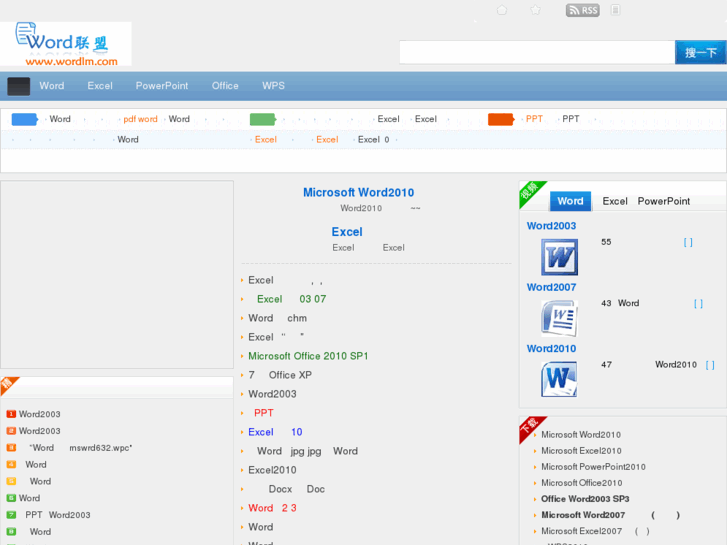This screenshot has height=545, width=727.
Task: Click the star favorite icon
Action: 536,10
